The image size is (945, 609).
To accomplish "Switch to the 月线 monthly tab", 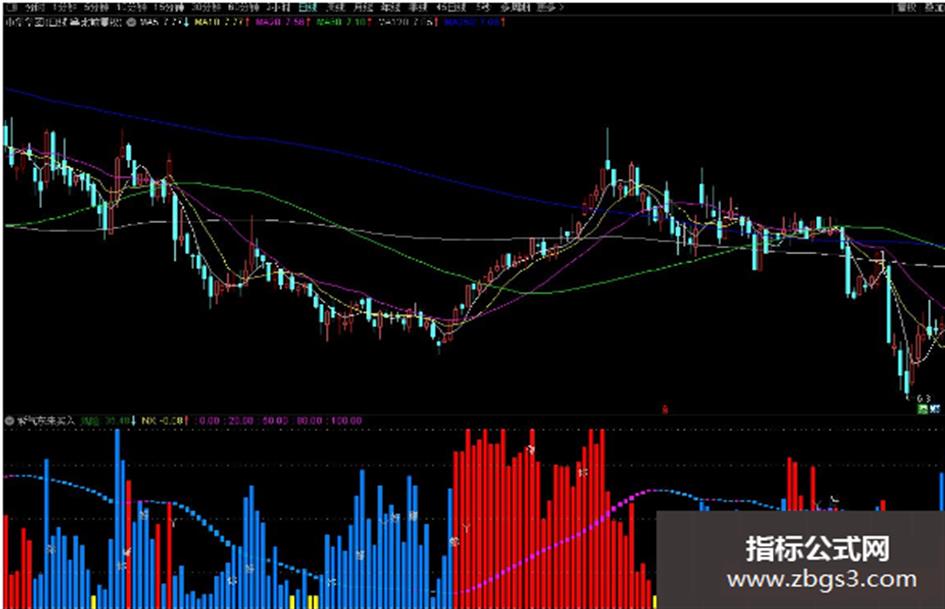I will [x=362, y=7].
